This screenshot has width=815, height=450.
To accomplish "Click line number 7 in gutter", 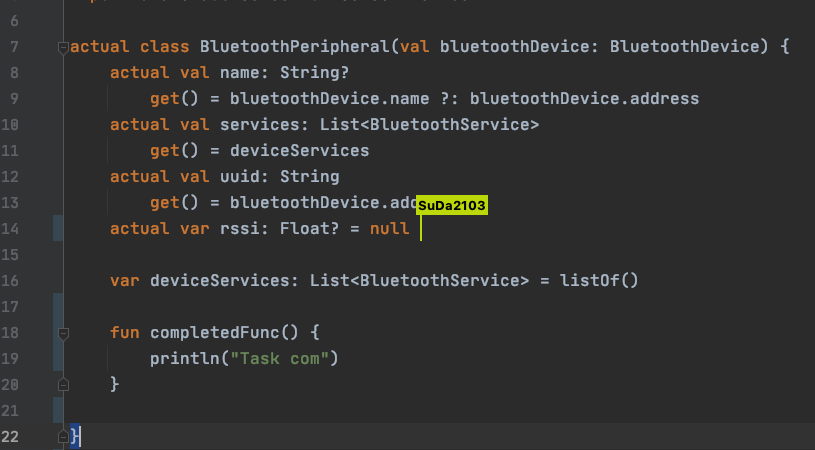I will pos(14,47).
